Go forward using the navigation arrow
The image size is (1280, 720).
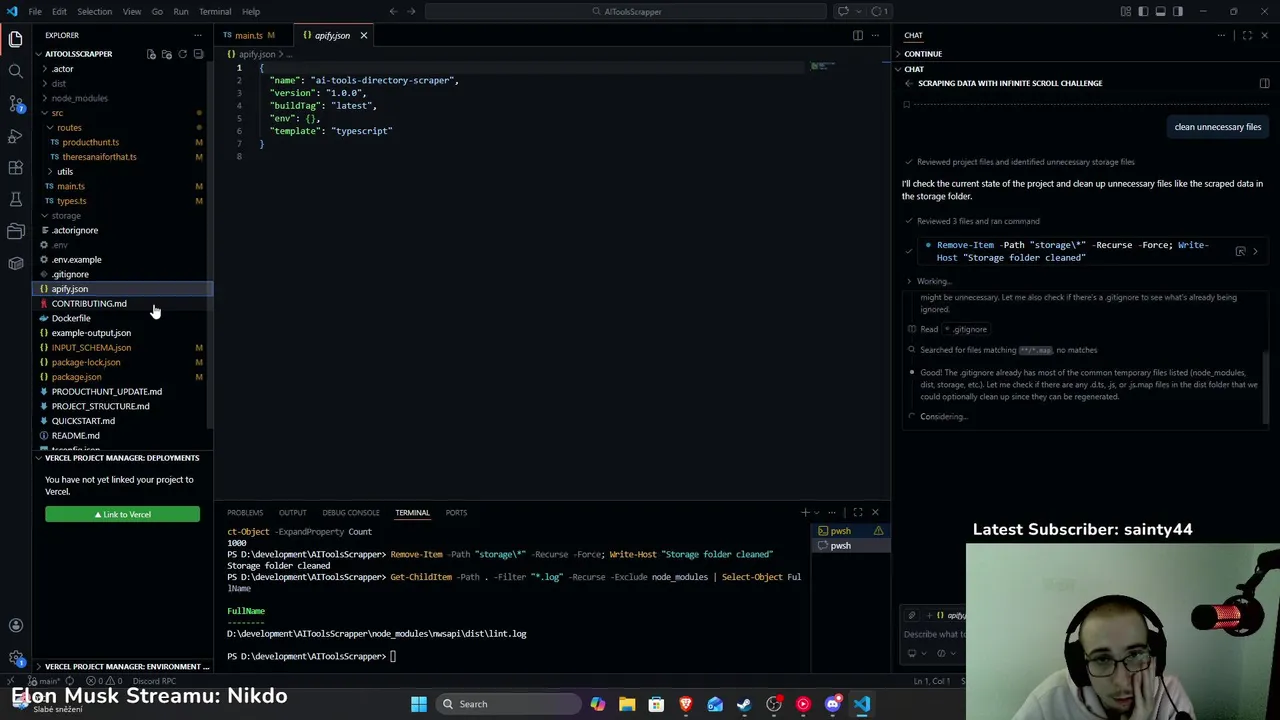[412, 11]
